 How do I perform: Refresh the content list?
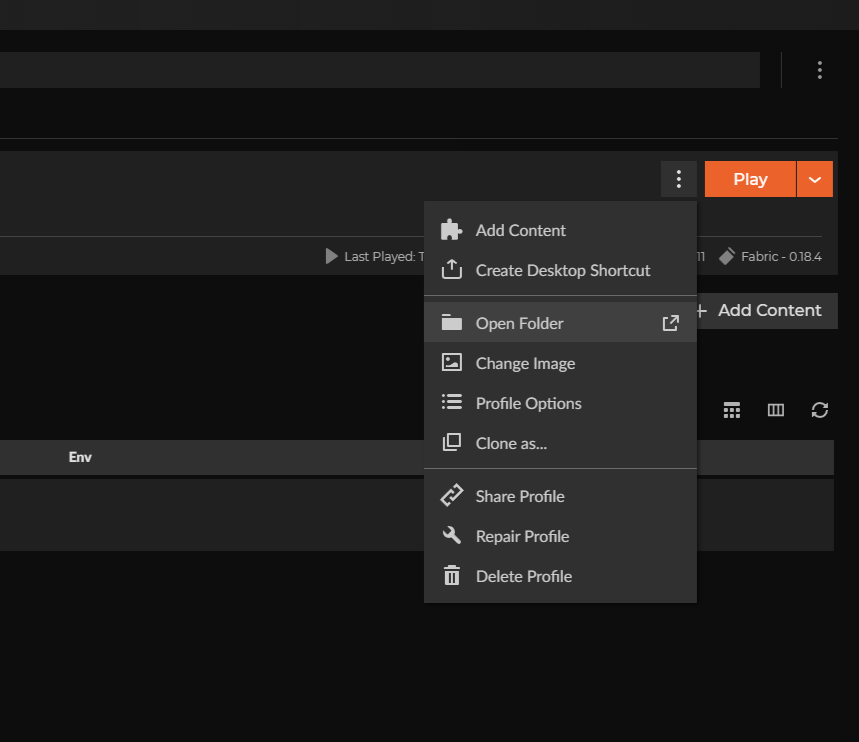tap(820, 410)
